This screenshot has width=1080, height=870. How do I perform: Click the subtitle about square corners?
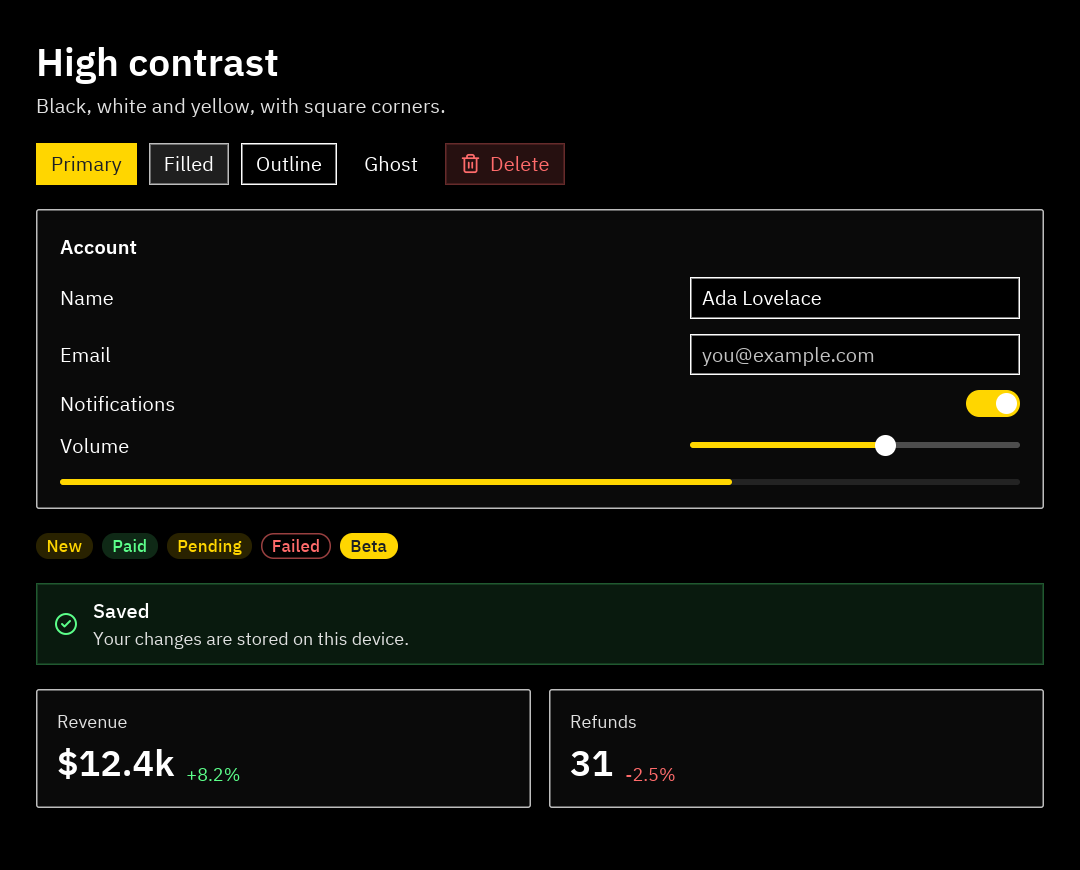(240, 107)
